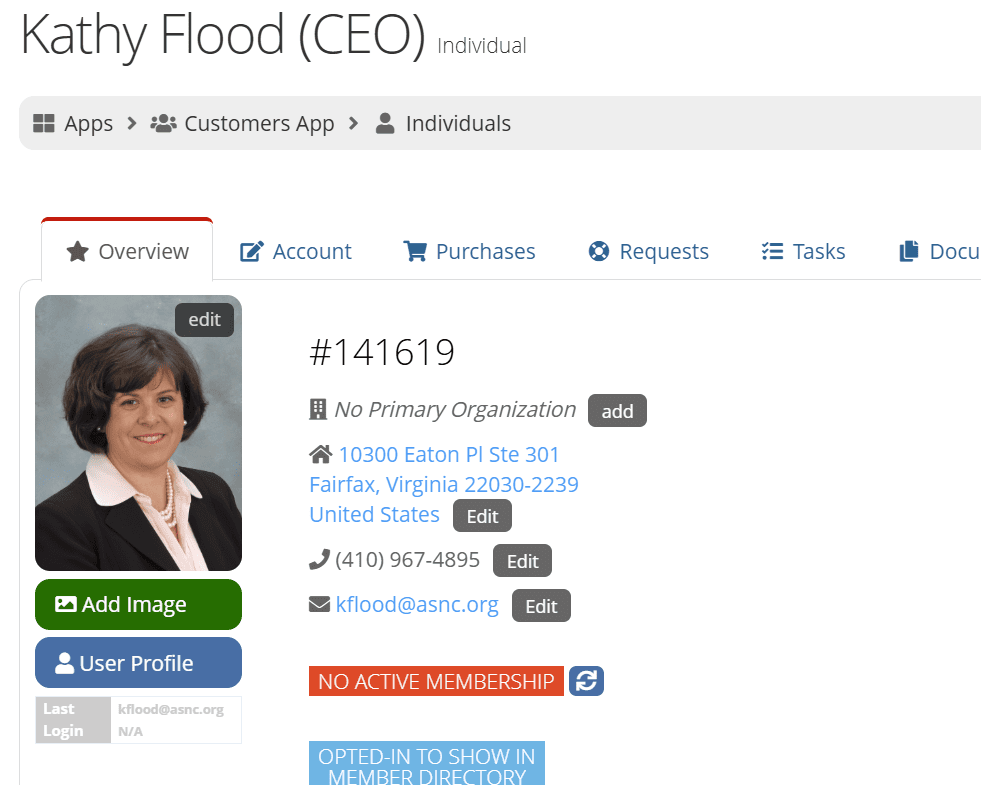This screenshot has height=785, width=981.
Task: Open the kflood@asnc.org email link
Action: click(417, 604)
